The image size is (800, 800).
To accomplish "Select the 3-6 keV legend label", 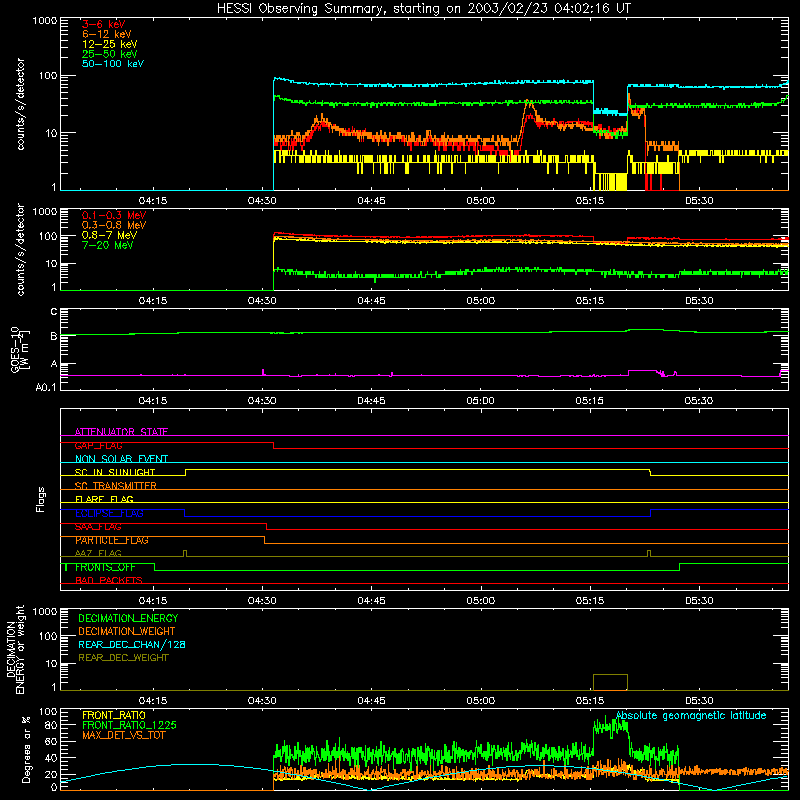I will point(104,24).
